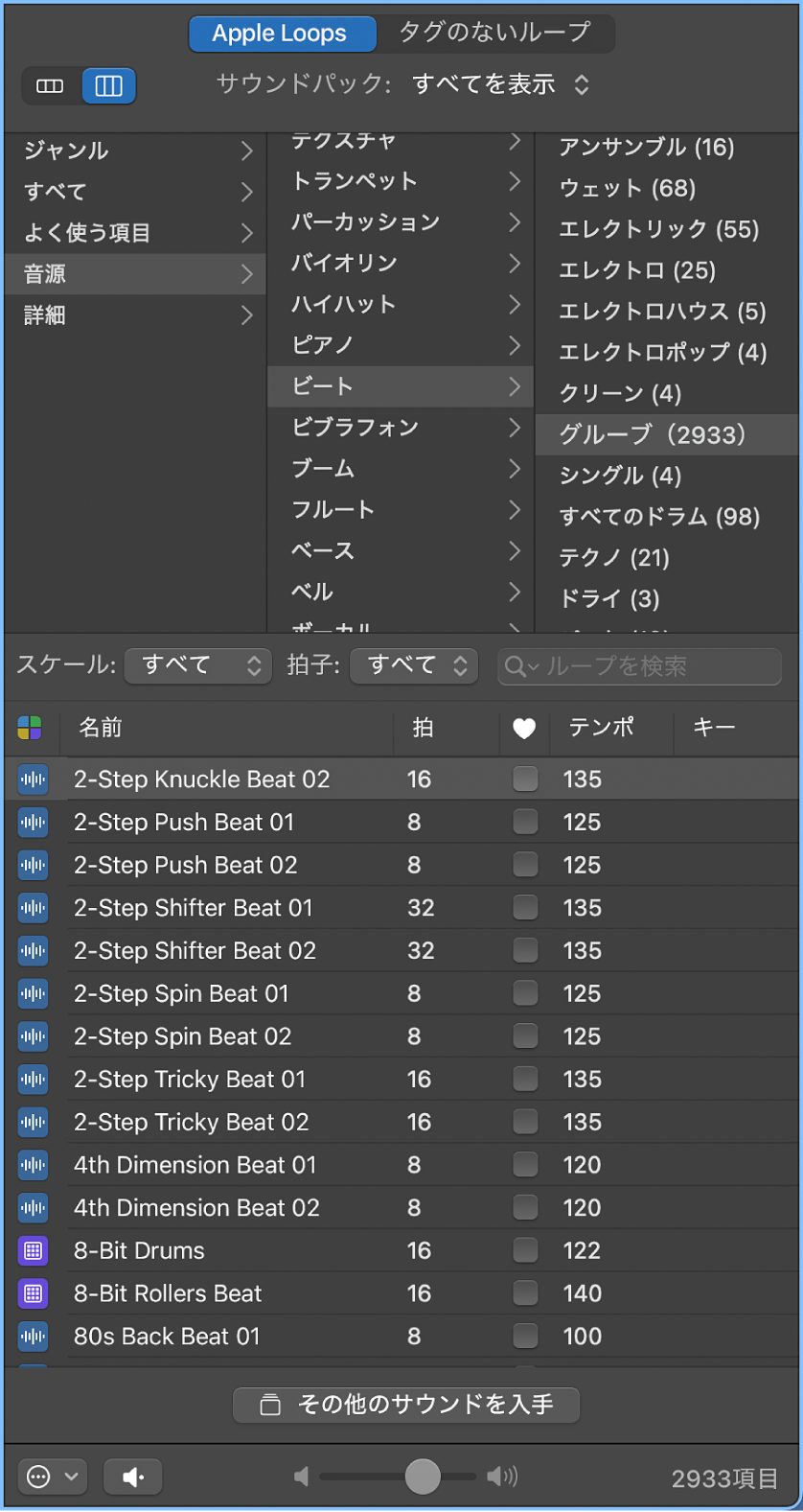The width and height of the screenshot is (803, 1512).
Task: Click audio loop icon for 2-Step Tricky Beat 01
Action: (33, 1079)
